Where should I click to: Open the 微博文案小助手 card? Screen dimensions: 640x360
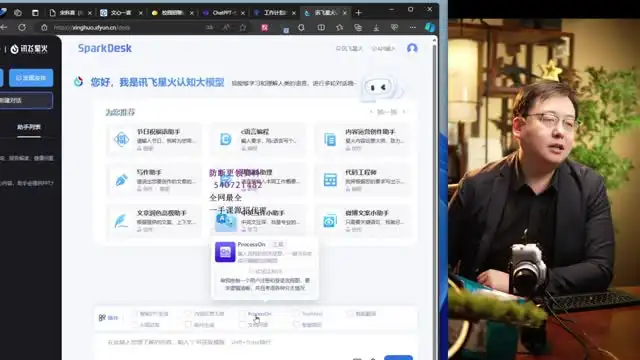[x=362, y=221]
